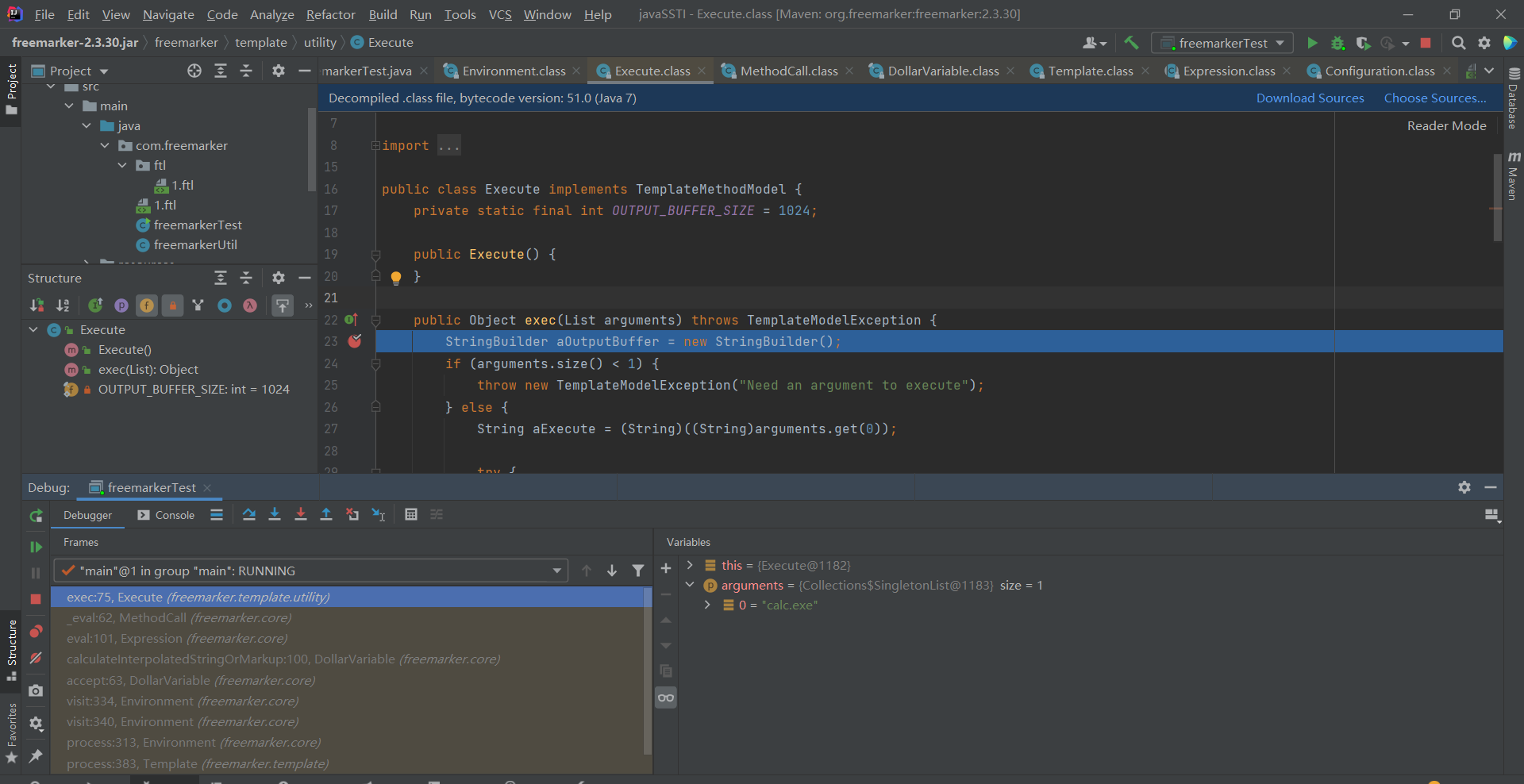Viewport: 1524px width, 784px height.
Task: Click the Build project hammer icon
Action: pos(1131,43)
